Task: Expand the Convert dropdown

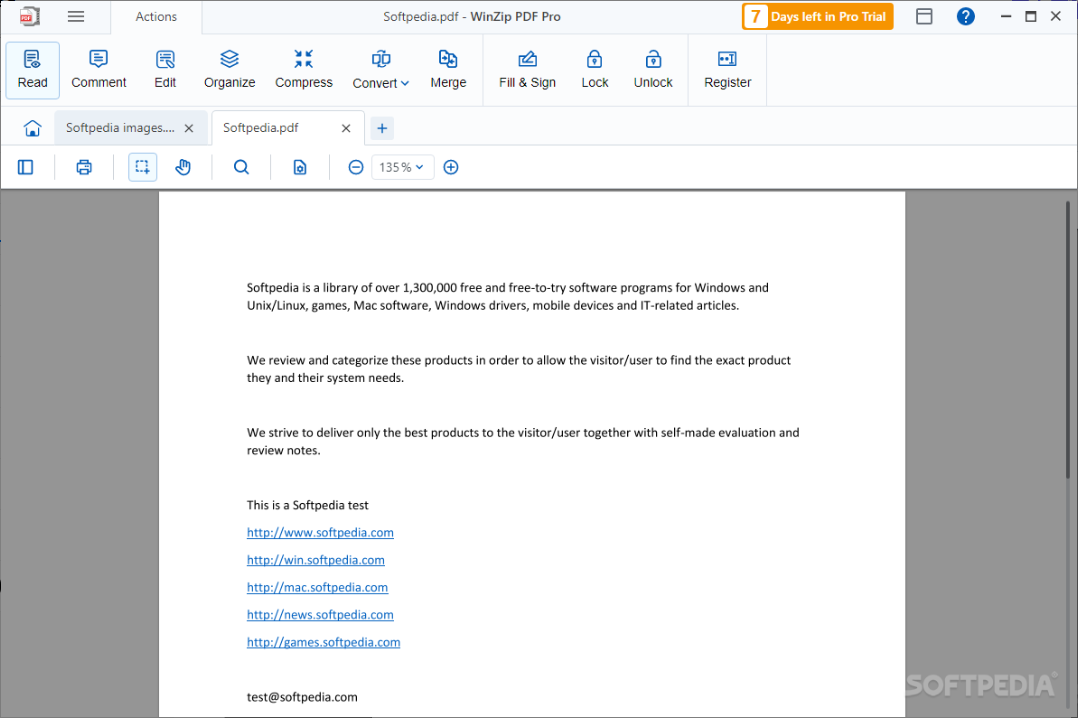Action: [380, 69]
